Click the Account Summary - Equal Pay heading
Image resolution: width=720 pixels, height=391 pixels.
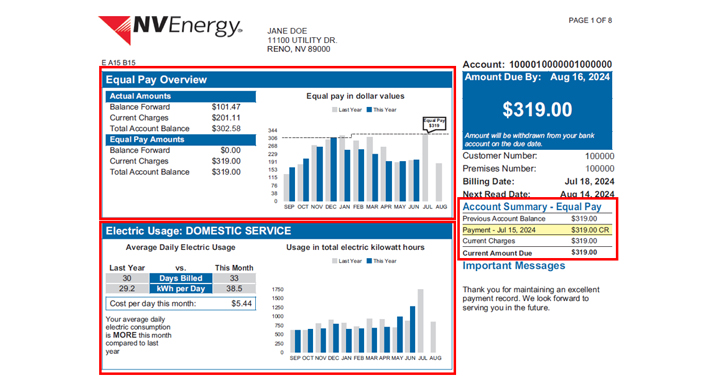click(532, 207)
